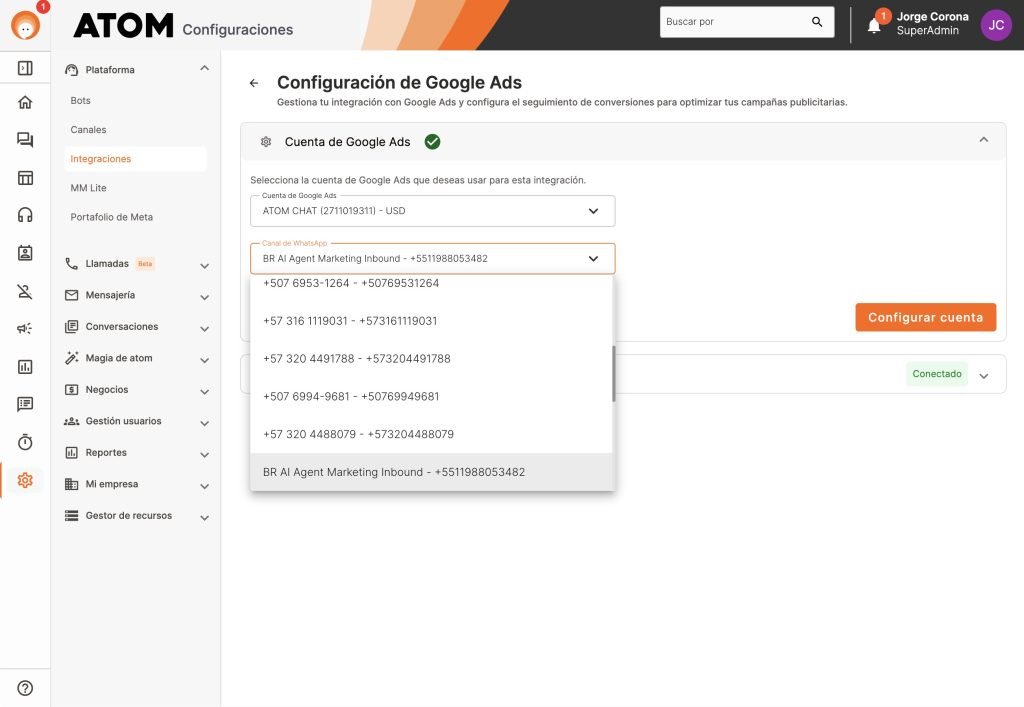Expand the Gestor de recursos chevron

point(204,518)
